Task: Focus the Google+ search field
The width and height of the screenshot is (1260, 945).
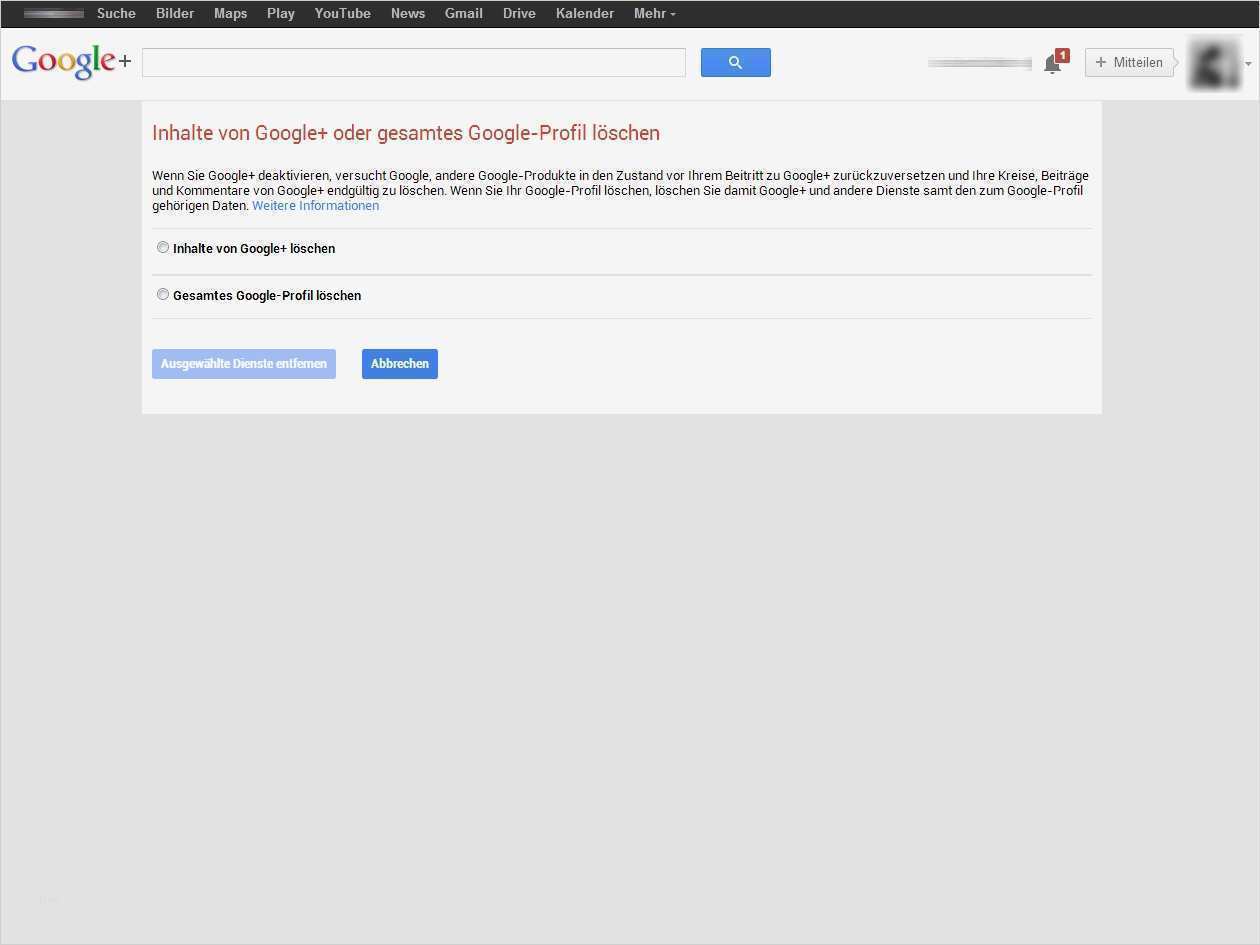Action: [x=414, y=62]
